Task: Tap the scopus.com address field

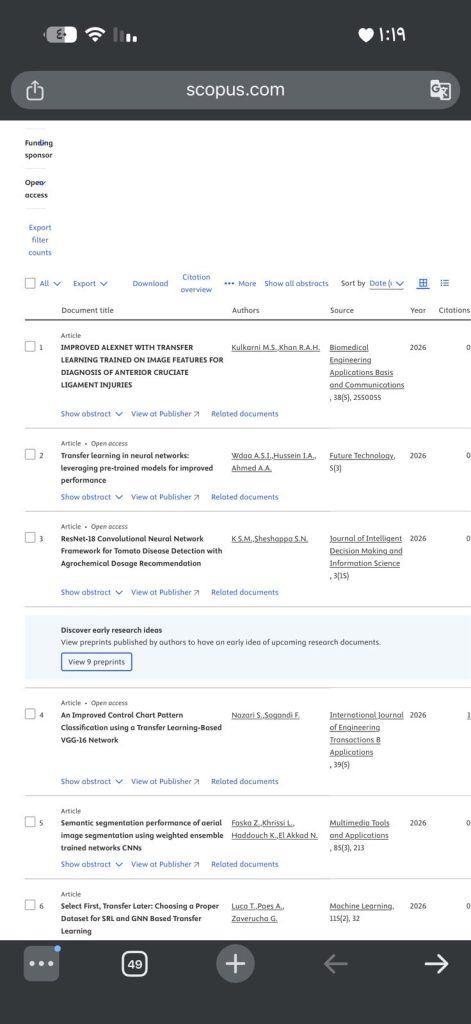Action: (235, 90)
